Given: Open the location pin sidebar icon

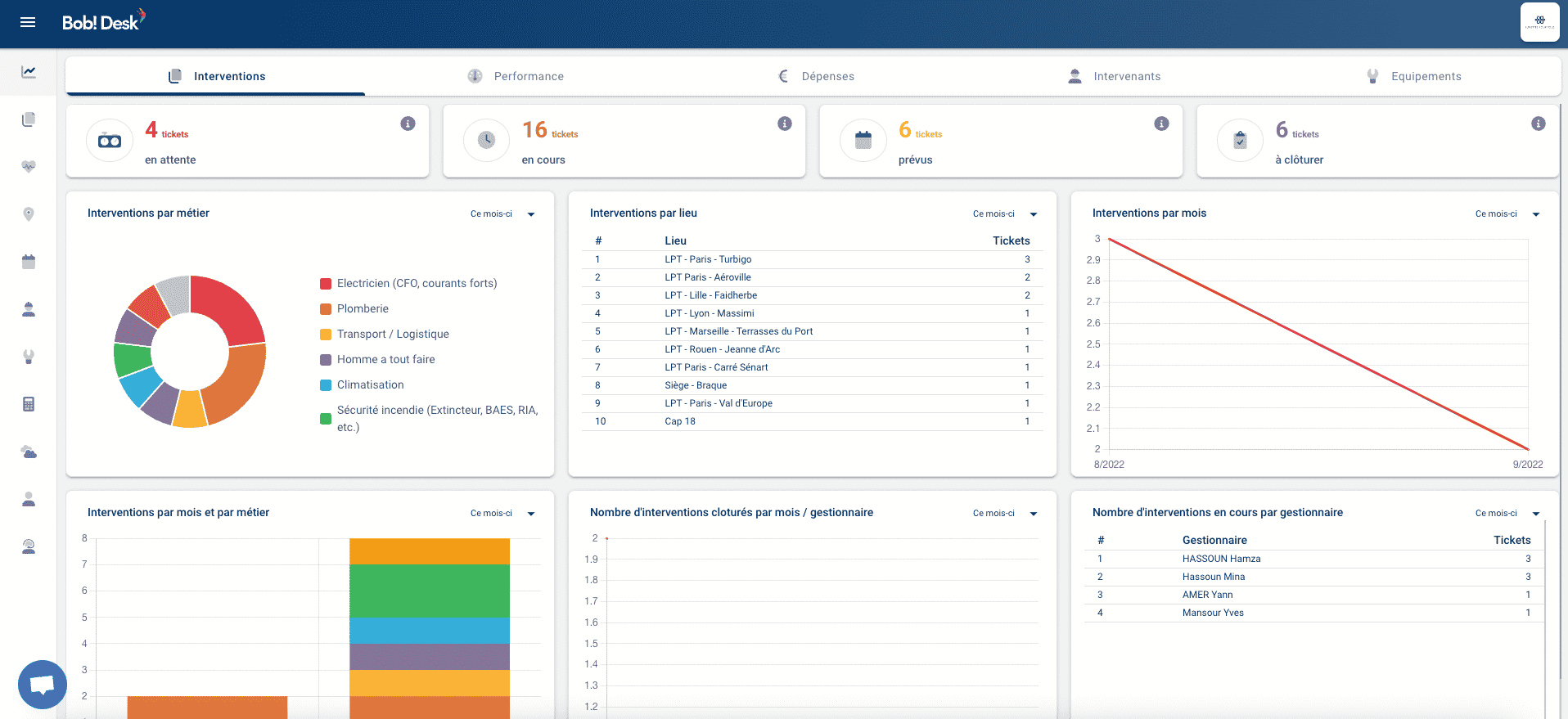Looking at the screenshot, I should [29, 214].
